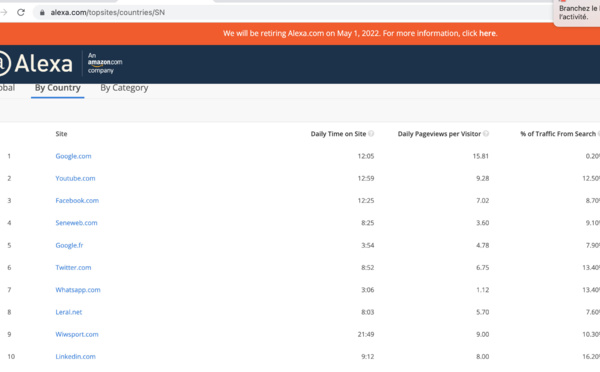This screenshot has height=372, width=600.
Task: Click the 3:54 time for Google.fr
Action: [x=368, y=245]
